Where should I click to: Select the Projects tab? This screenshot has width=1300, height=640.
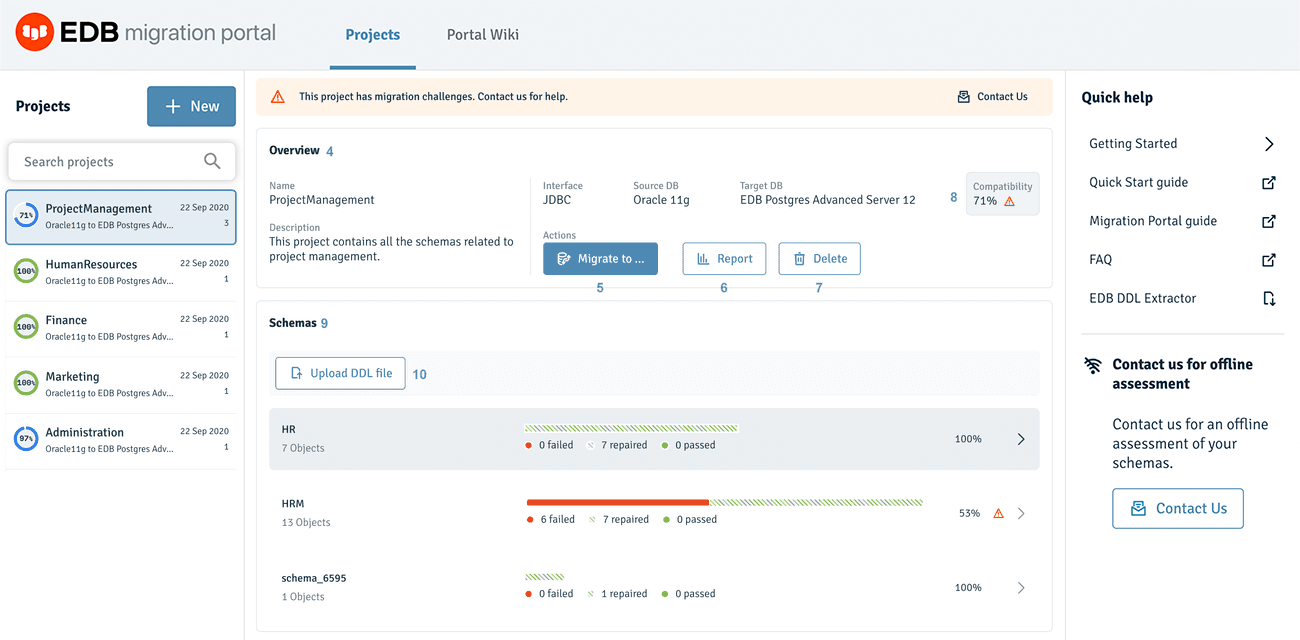point(372,34)
